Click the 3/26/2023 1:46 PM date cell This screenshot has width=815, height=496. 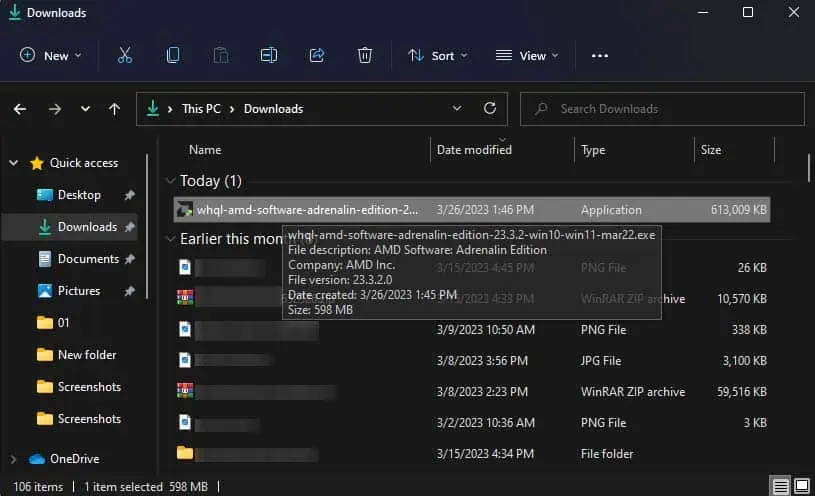click(485, 210)
